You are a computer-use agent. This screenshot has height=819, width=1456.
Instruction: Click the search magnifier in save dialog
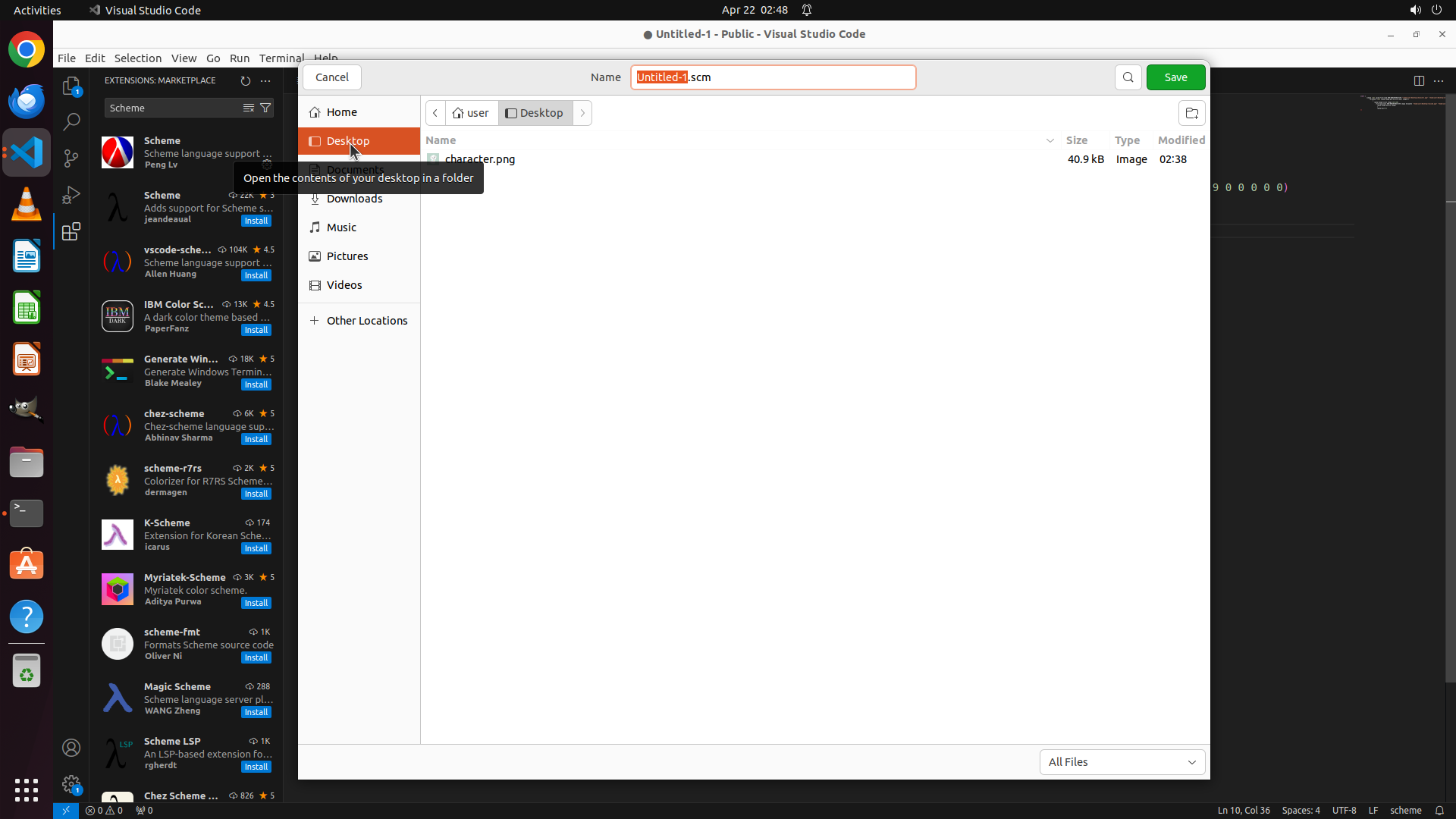(1128, 77)
